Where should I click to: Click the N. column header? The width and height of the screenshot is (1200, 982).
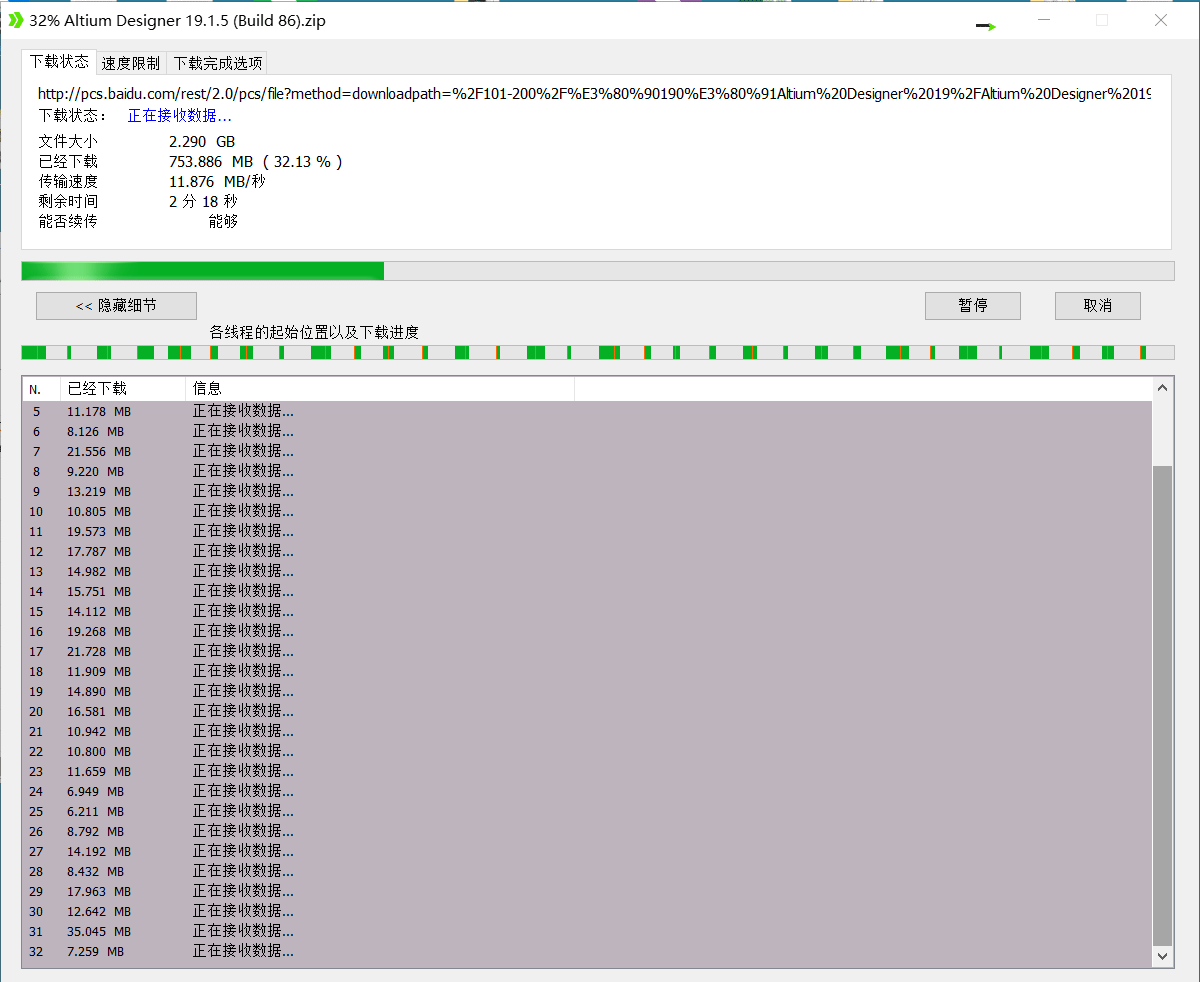pyautogui.click(x=37, y=388)
